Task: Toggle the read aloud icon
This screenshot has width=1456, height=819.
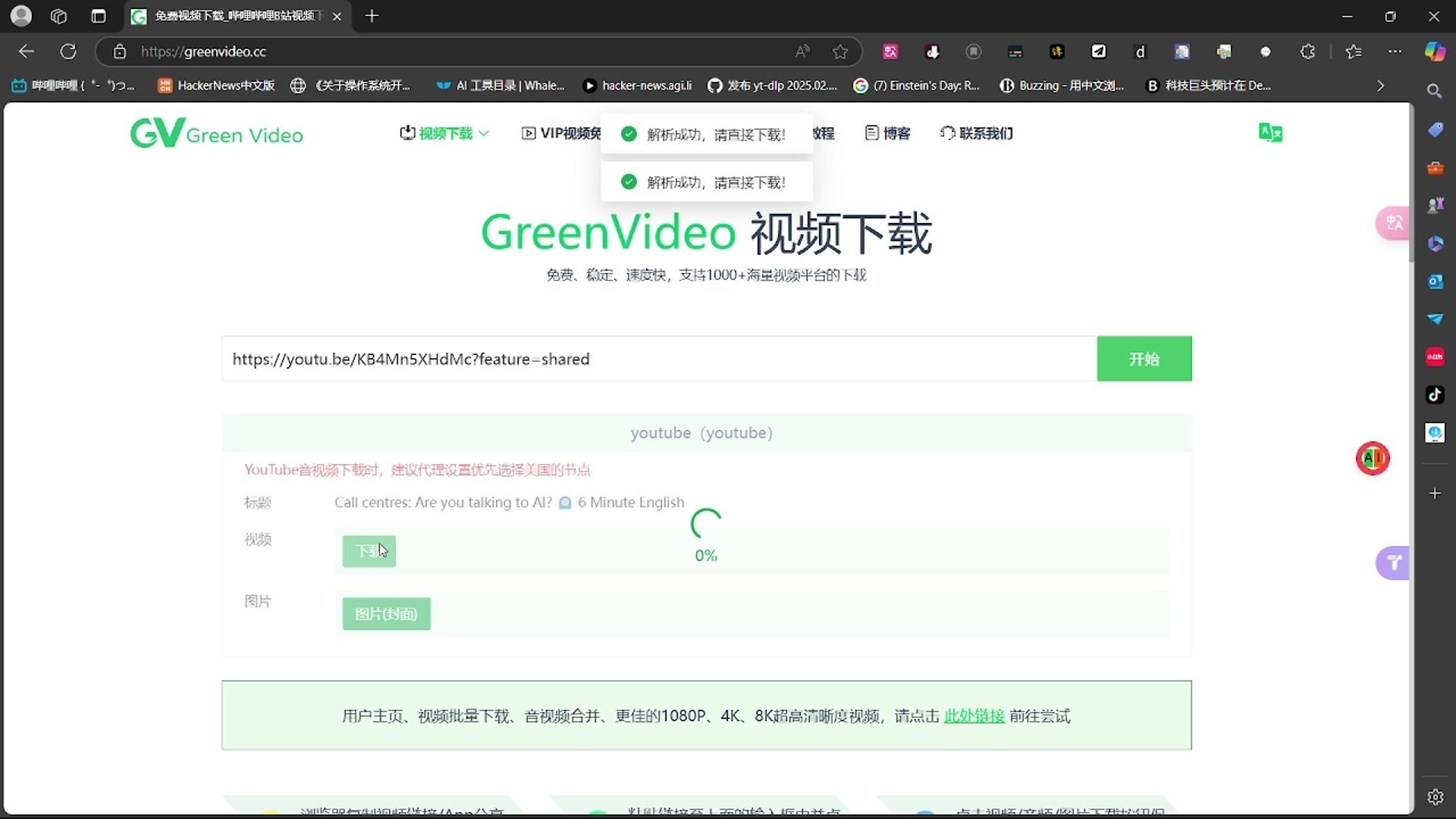Action: coord(802,52)
